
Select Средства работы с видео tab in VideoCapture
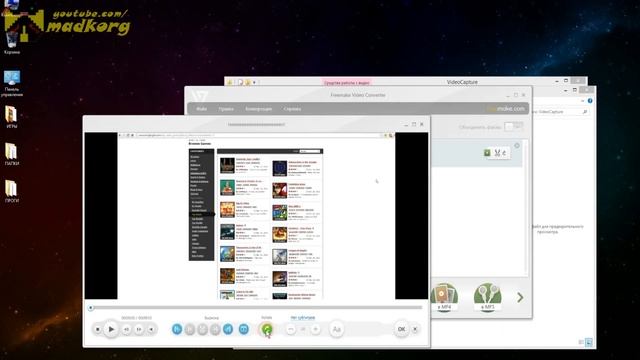tap(347, 82)
